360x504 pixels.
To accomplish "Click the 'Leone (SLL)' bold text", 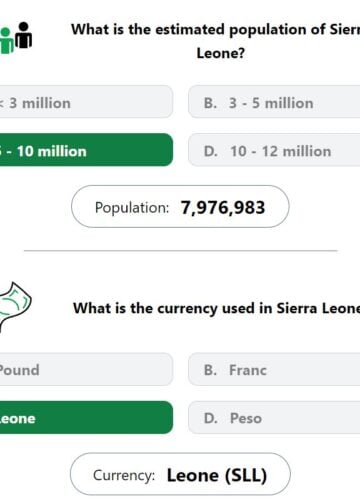I will (217, 475).
